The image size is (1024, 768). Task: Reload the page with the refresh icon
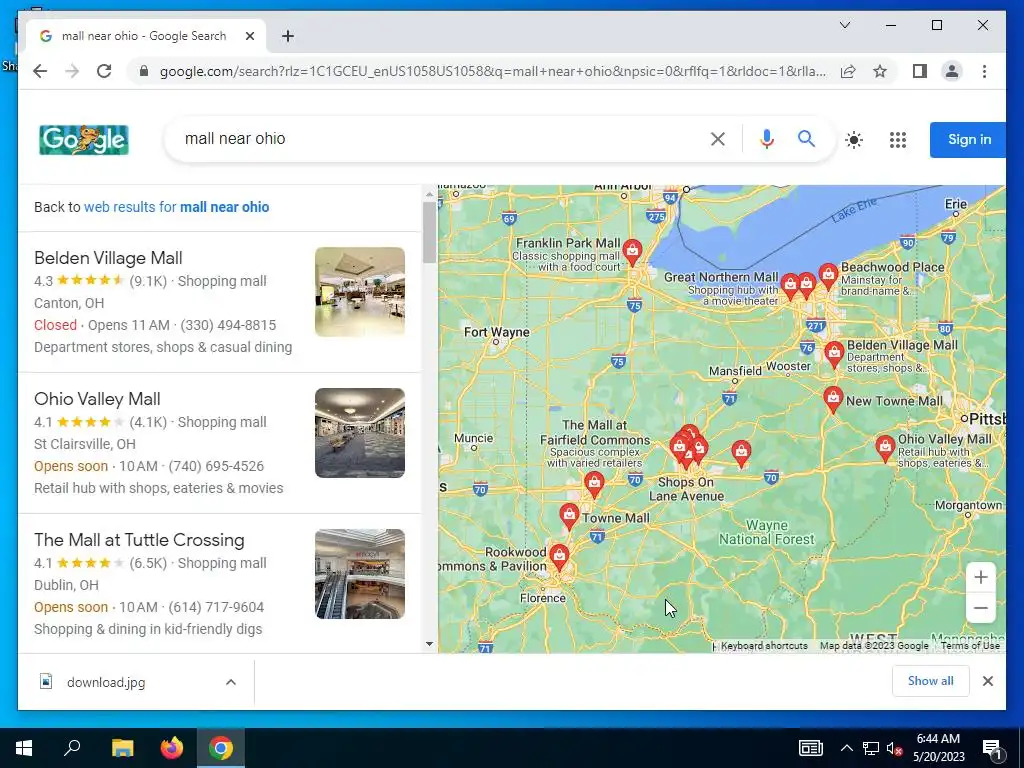(104, 71)
